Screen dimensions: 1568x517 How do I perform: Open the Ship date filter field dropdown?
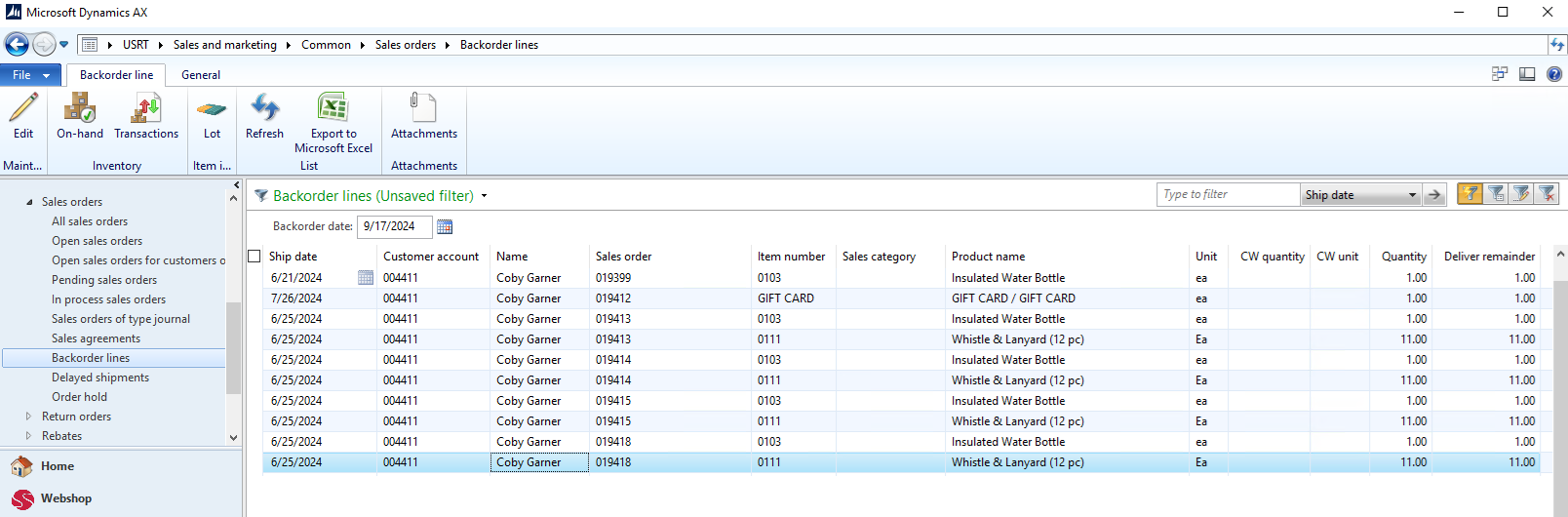click(1412, 195)
